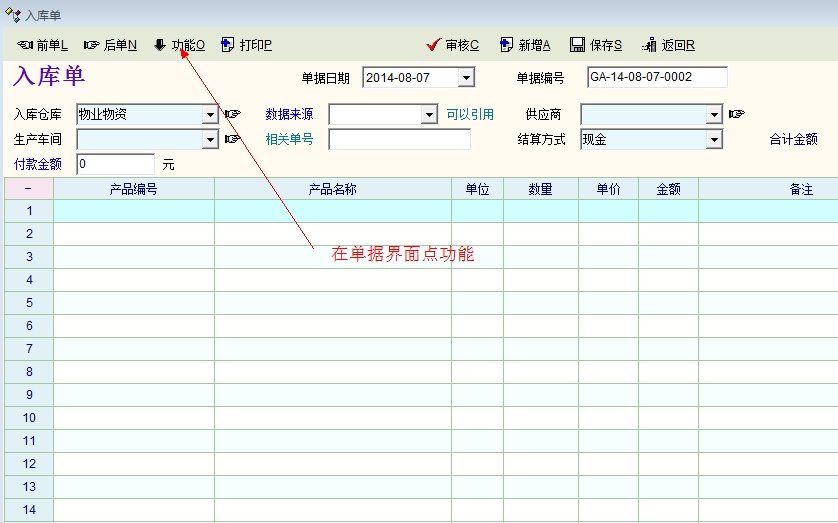
Task: Open the 功能O function menu
Action: click(x=179, y=45)
